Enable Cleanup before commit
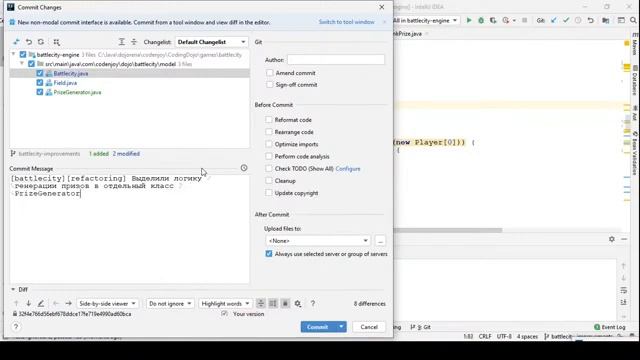 click(269, 180)
